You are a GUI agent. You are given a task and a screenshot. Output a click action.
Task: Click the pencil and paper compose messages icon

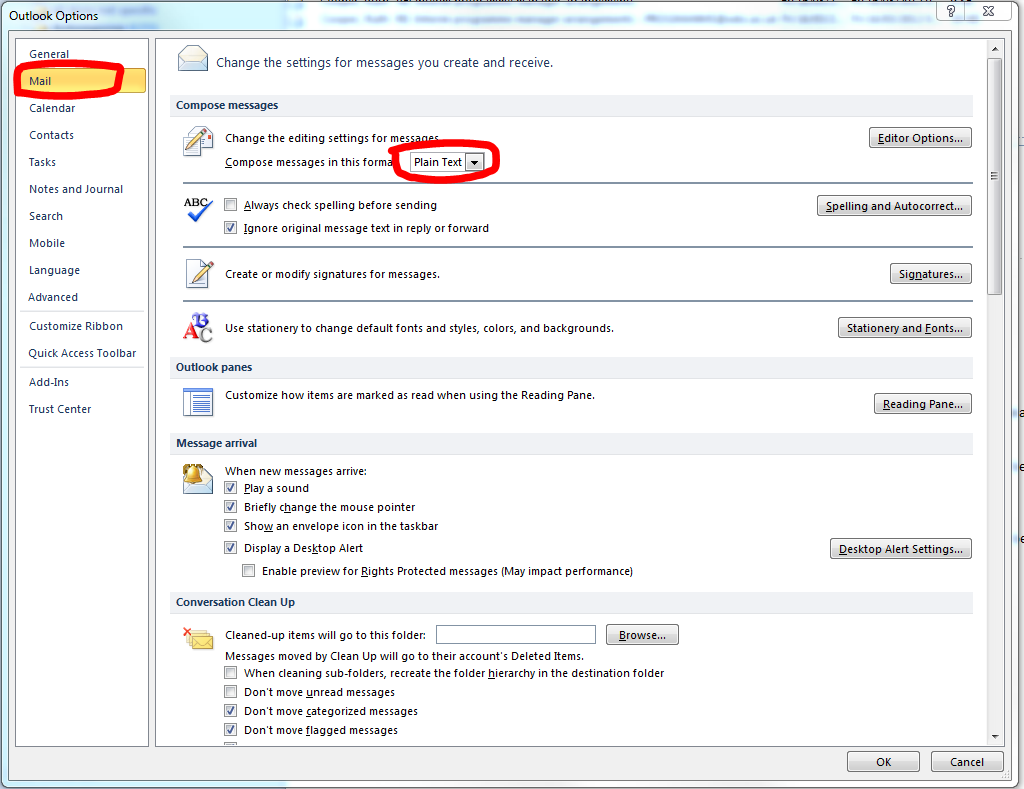pos(198,141)
